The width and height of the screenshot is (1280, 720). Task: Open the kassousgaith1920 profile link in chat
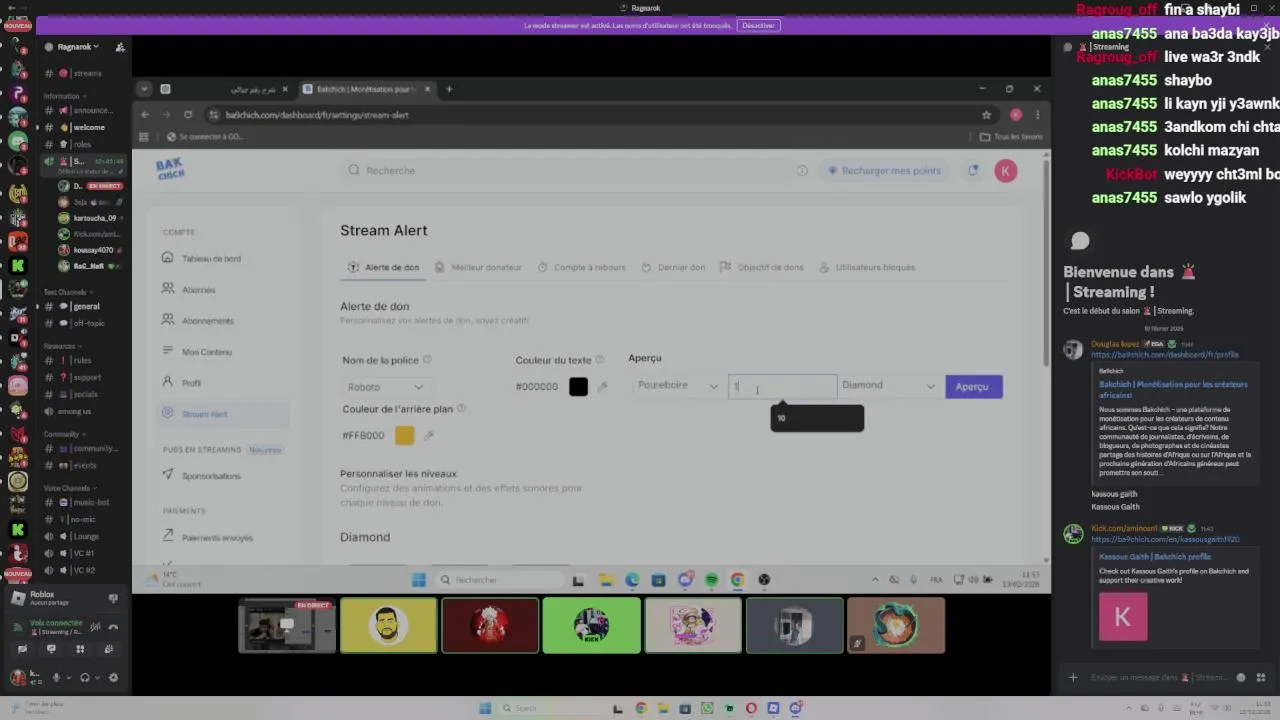pyautogui.click(x=1164, y=539)
